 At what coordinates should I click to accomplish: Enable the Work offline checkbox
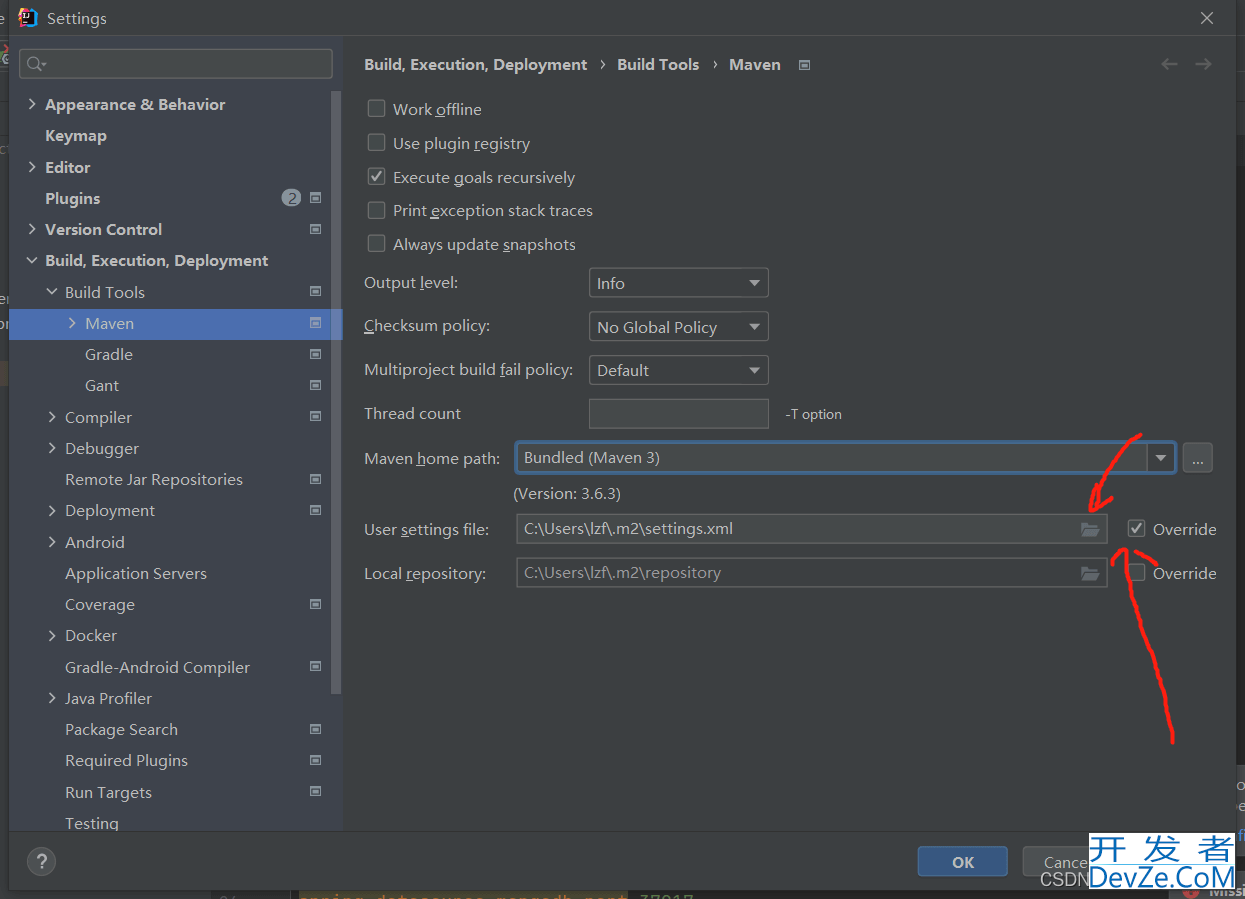click(x=376, y=109)
